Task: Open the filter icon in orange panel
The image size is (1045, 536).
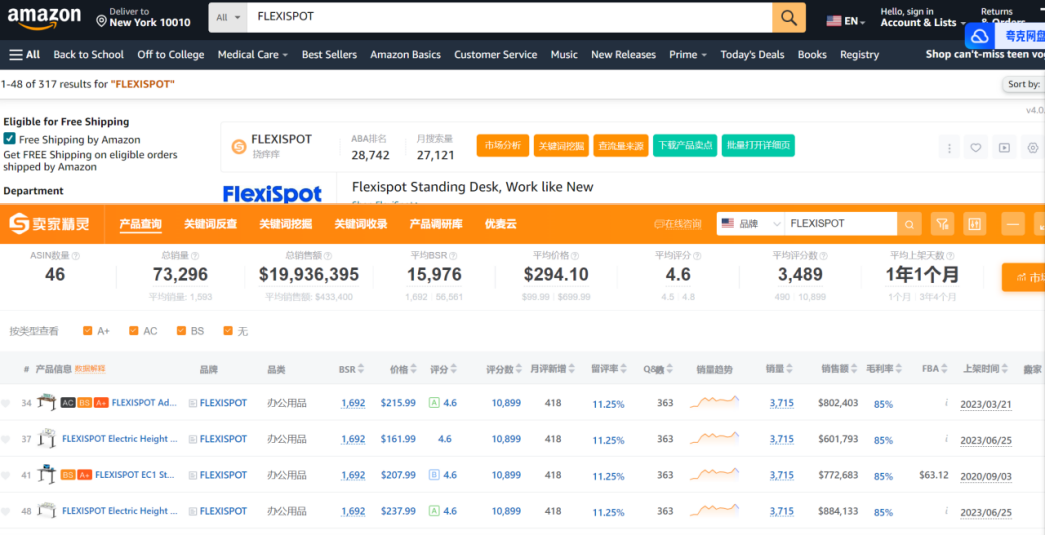Action: click(941, 224)
